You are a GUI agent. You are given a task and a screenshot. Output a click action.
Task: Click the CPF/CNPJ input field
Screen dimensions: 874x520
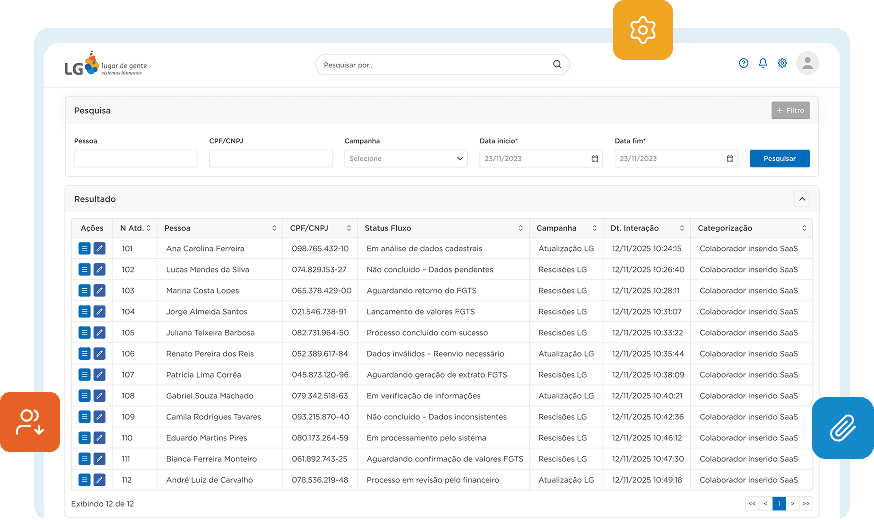[x=270, y=158]
